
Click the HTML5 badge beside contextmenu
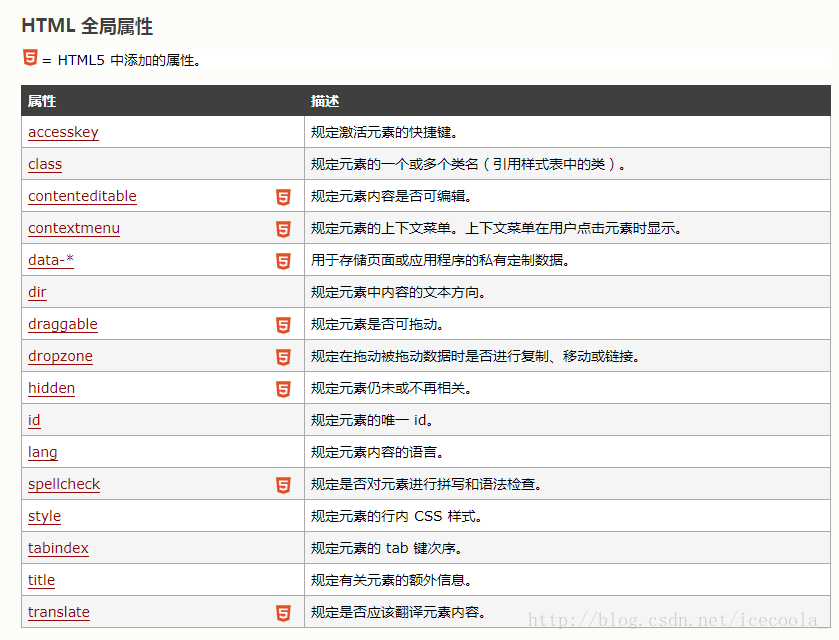282,228
